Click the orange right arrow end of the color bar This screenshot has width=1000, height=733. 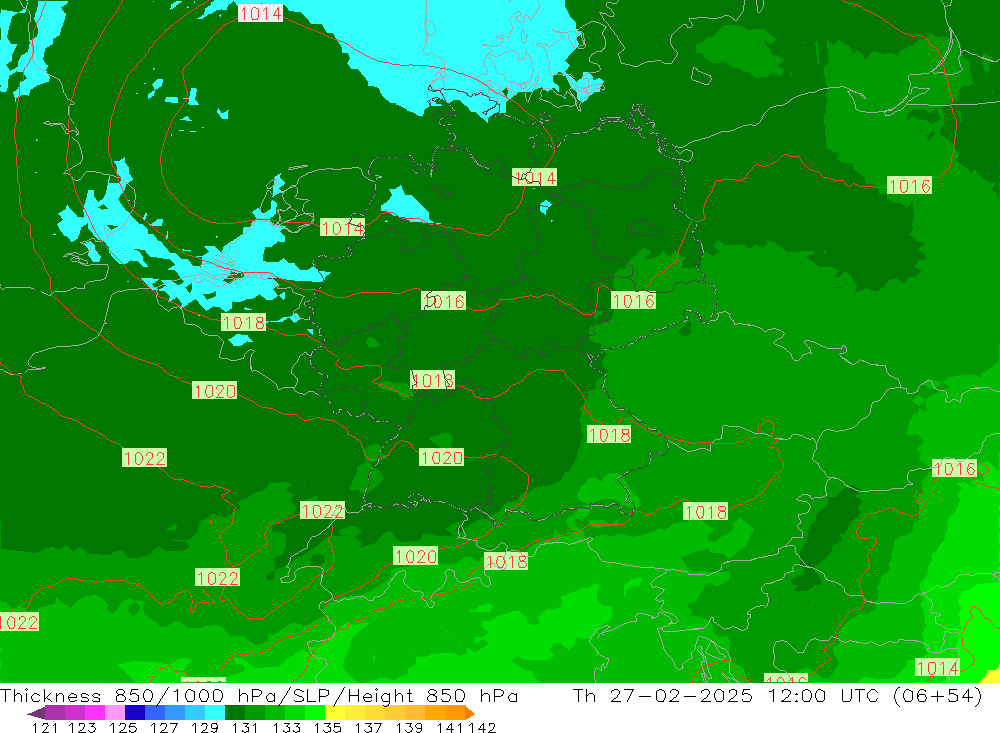click(x=470, y=713)
